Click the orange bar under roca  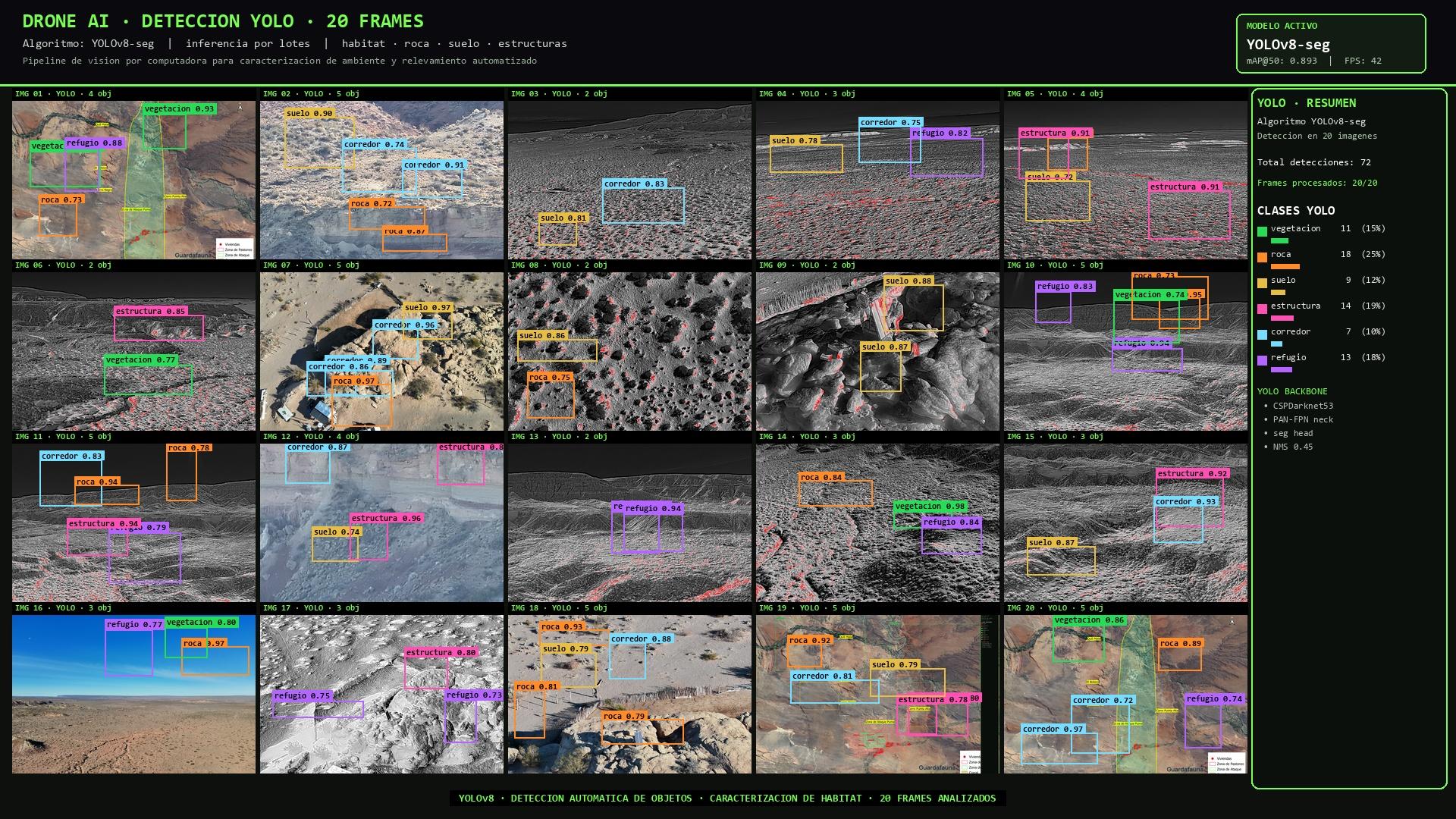coord(1285,266)
